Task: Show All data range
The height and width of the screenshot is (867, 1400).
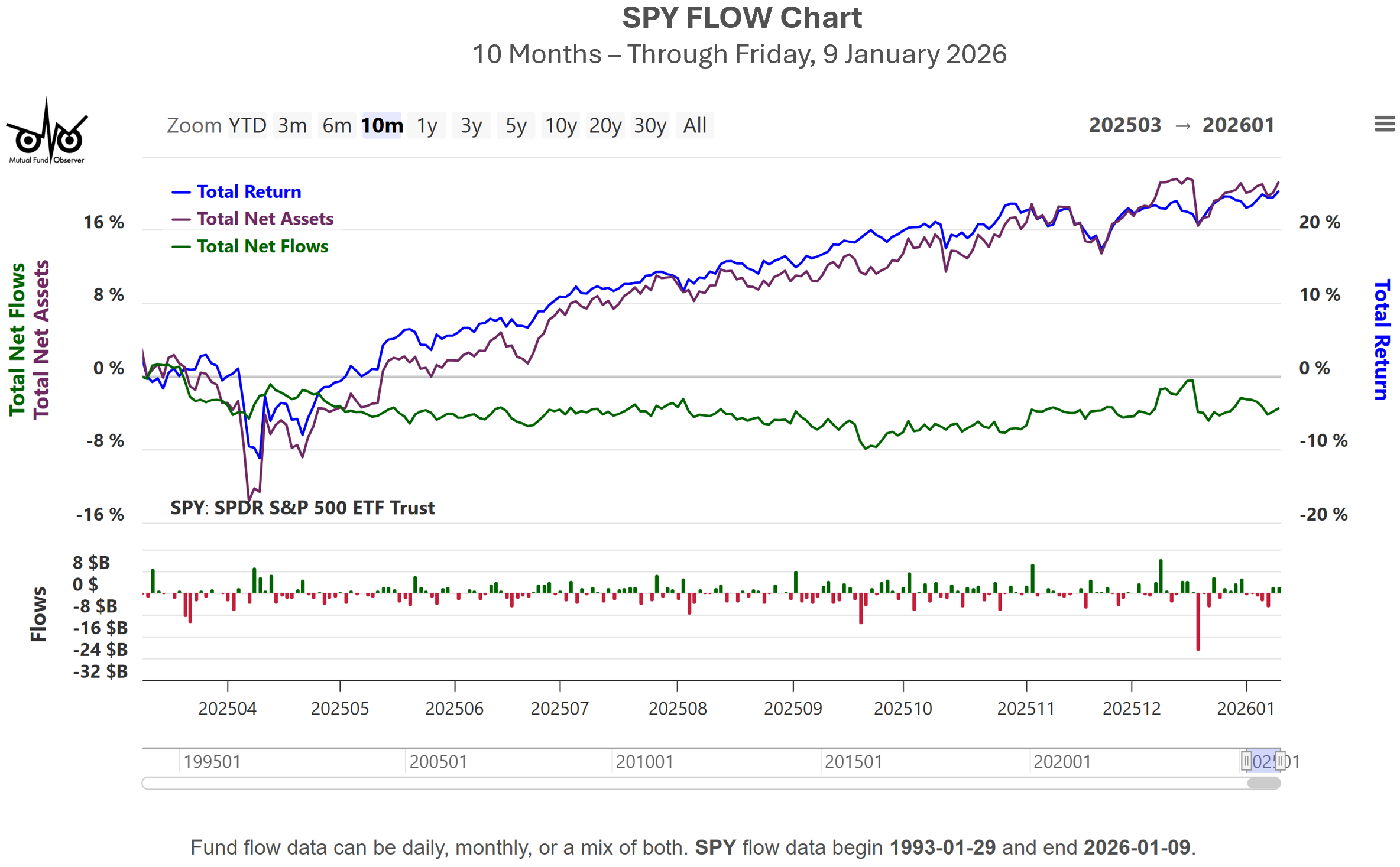Action: tap(695, 125)
